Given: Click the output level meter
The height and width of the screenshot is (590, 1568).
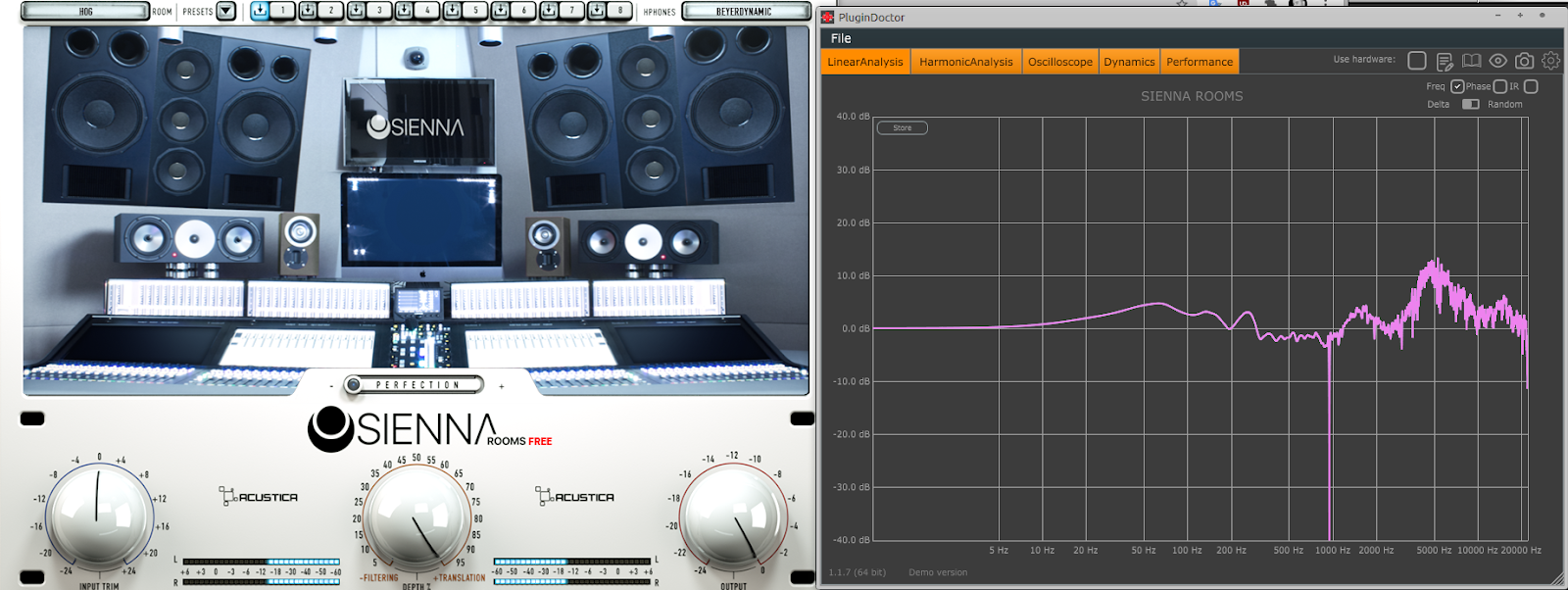Looking at the screenshot, I should click(x=572, y=571).
